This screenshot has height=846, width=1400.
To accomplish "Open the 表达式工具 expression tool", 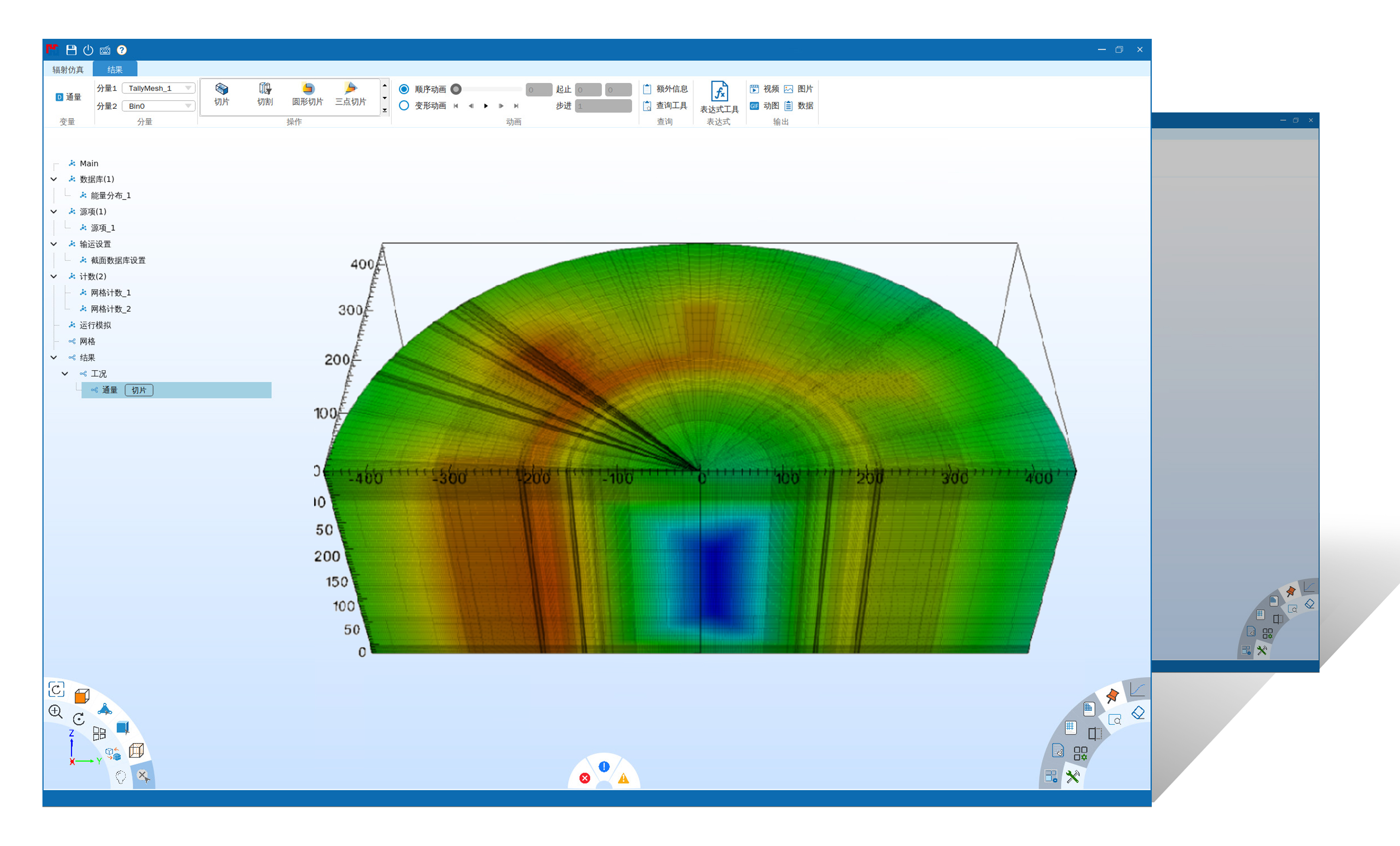I will tap(719, 97).
